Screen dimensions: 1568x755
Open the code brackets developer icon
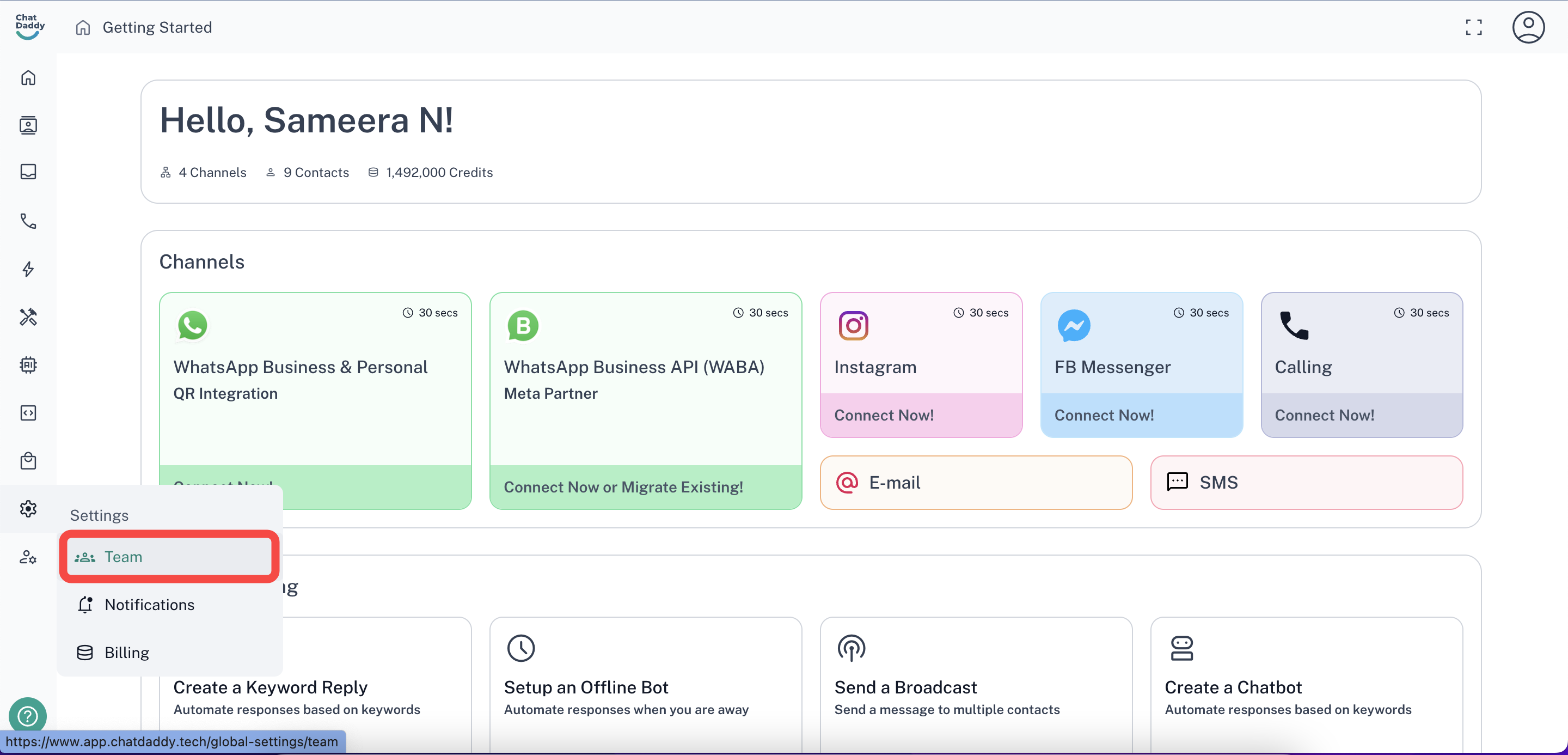tap(28, 413)
